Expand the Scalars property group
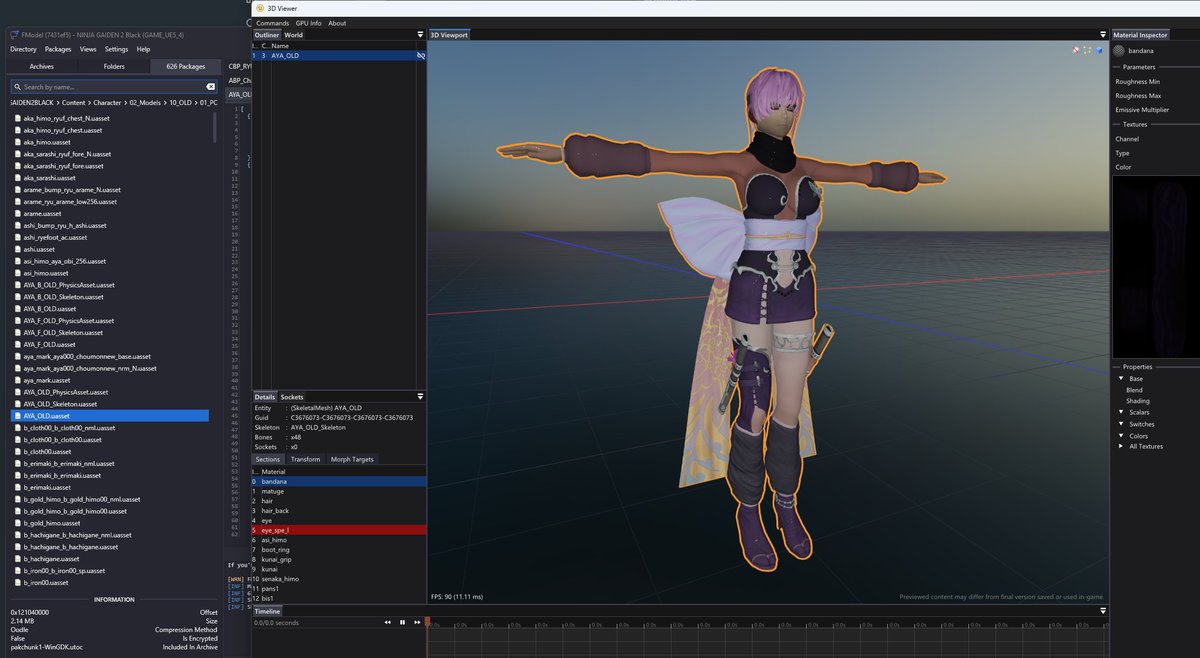Screen dimensions: 1200x658 pos(1121,412)
